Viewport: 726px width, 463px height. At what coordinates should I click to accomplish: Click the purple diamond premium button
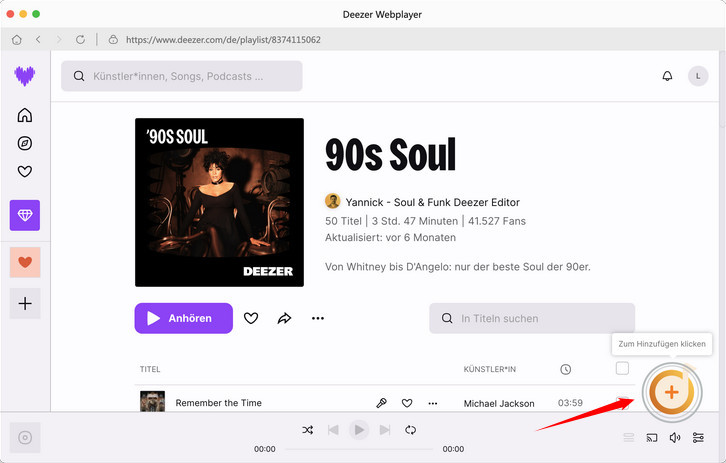pyautogui.click(x=25, y=215)
